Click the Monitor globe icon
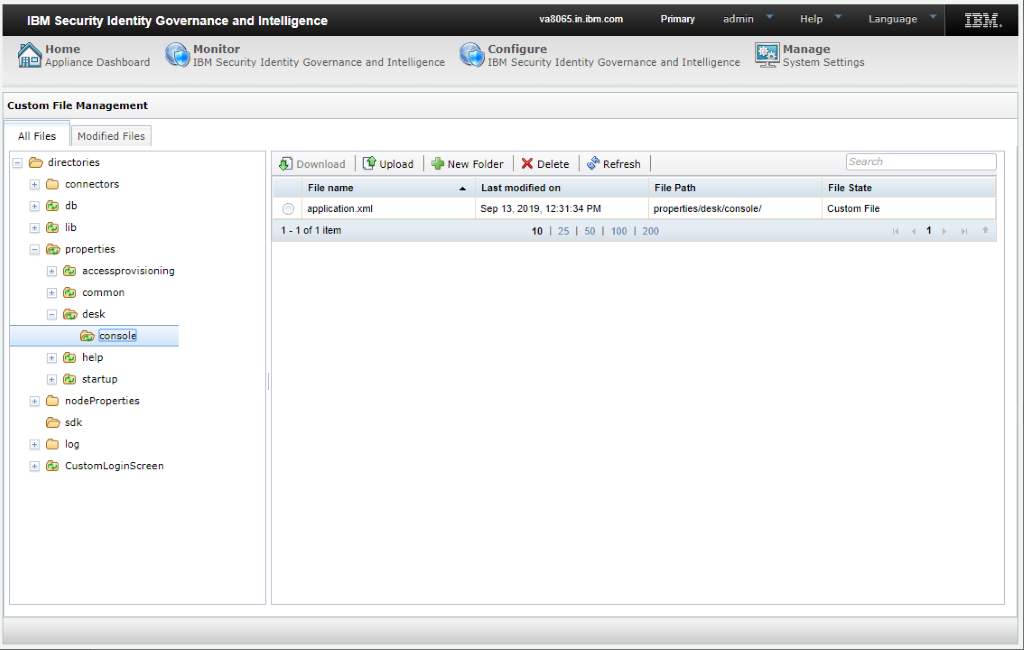Screen dimensions: 1024x650 coord(177,55)
